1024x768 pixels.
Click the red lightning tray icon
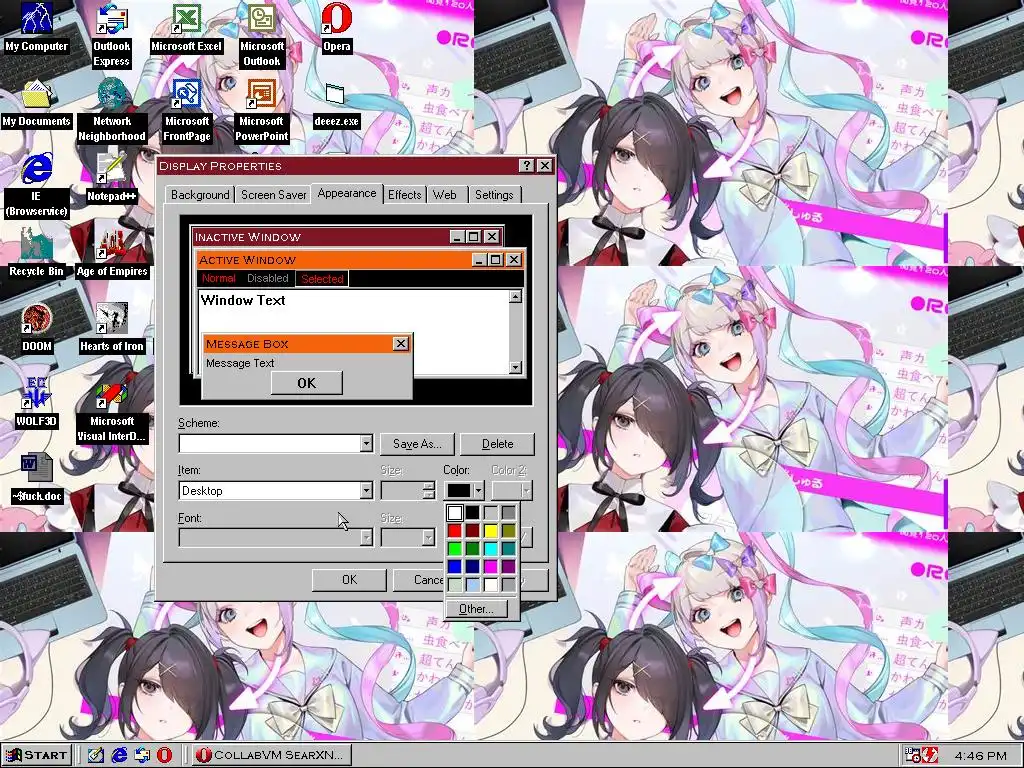pos(930,756)
